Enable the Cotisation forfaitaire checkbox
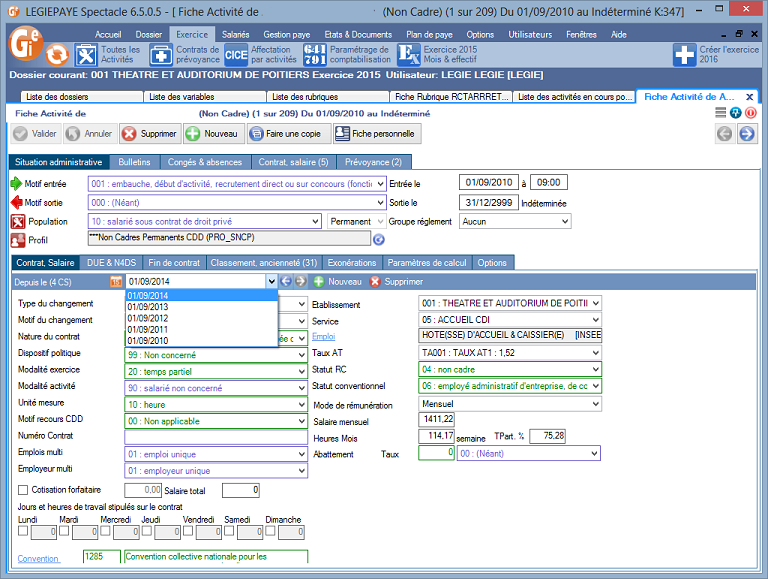This screenshot has height=579, width=768. 23,490
